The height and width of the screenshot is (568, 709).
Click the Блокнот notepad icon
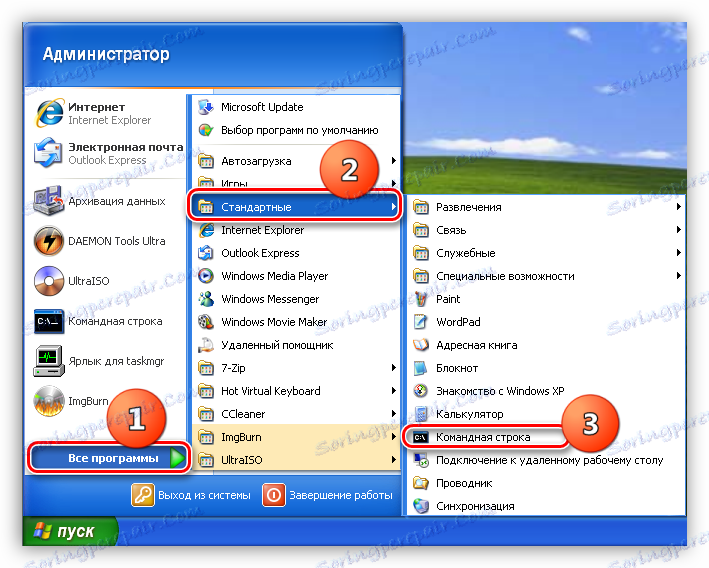421,368
